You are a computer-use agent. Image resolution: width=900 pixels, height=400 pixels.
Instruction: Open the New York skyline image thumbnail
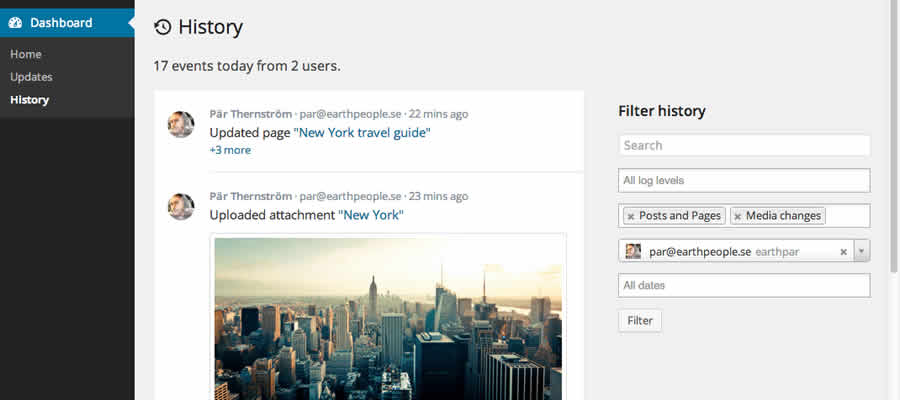[388, 318]
